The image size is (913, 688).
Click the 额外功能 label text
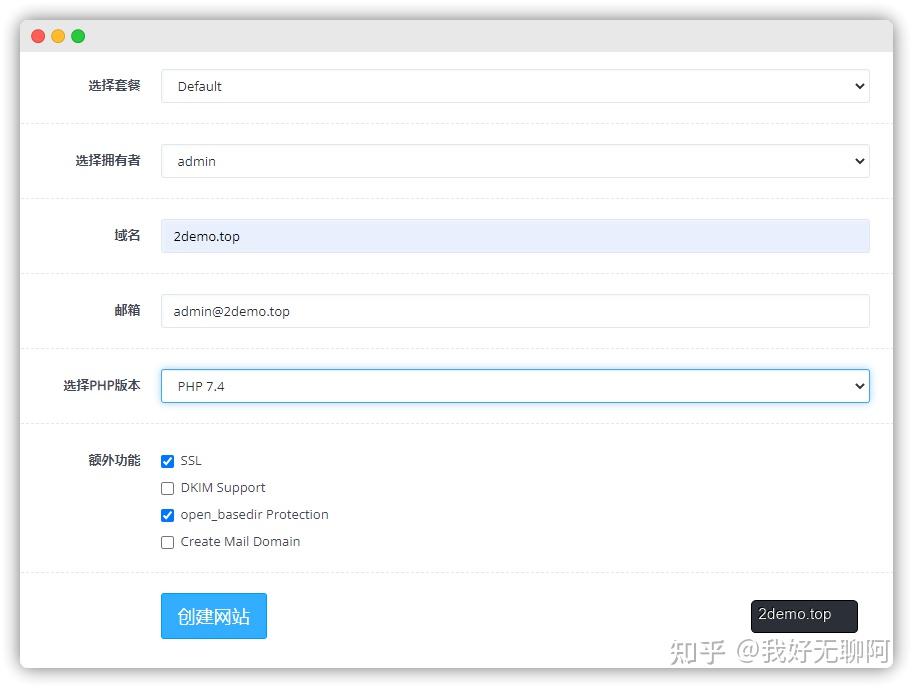click(x=115, y=460)
